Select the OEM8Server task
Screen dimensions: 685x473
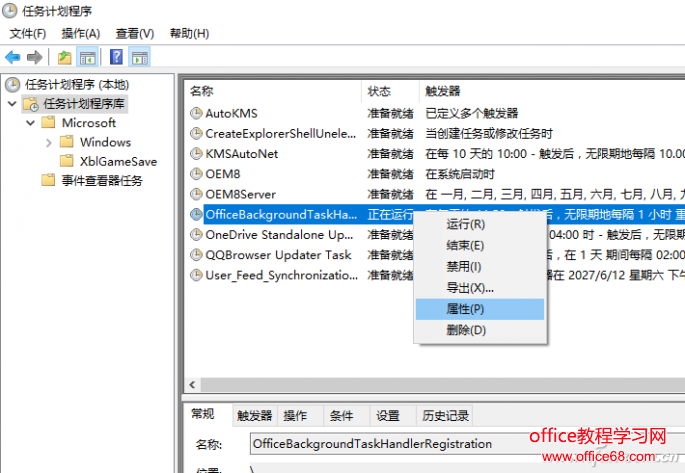tap(241, 194)
